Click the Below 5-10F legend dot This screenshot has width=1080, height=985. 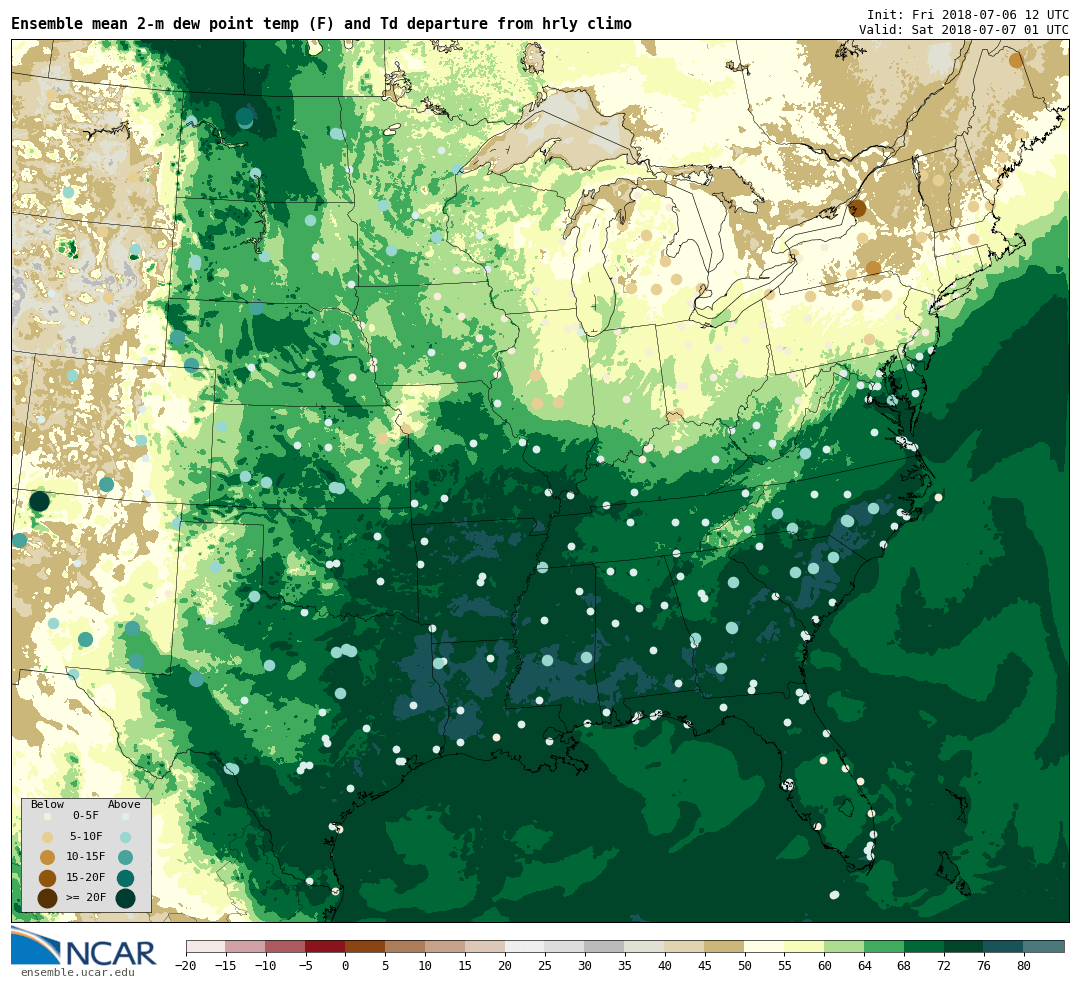click(47, 837)
